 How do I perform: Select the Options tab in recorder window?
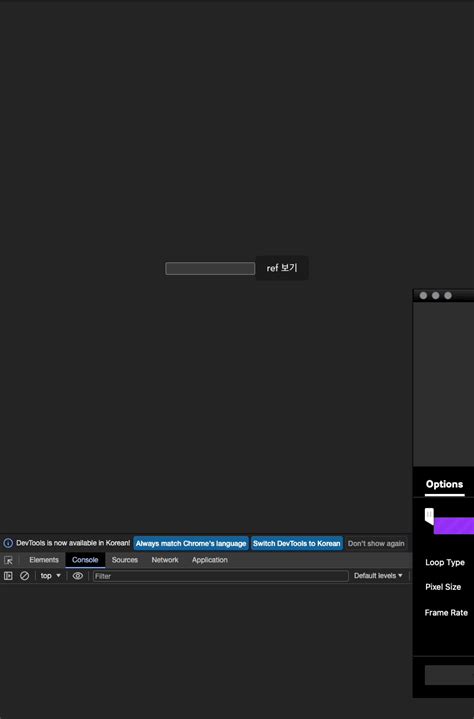point(444,484)
